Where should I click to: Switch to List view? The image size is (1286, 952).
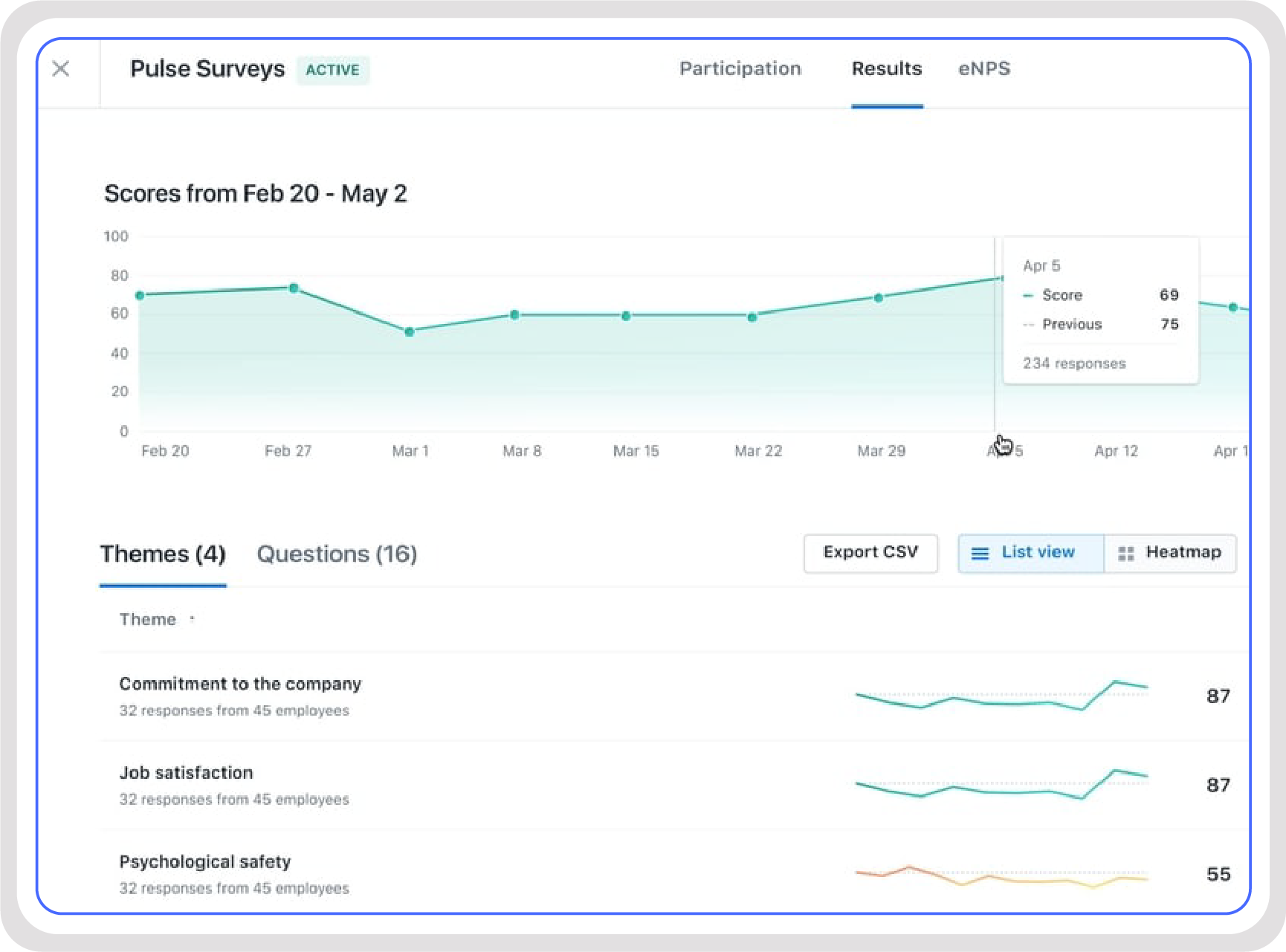coord(1037,552)
